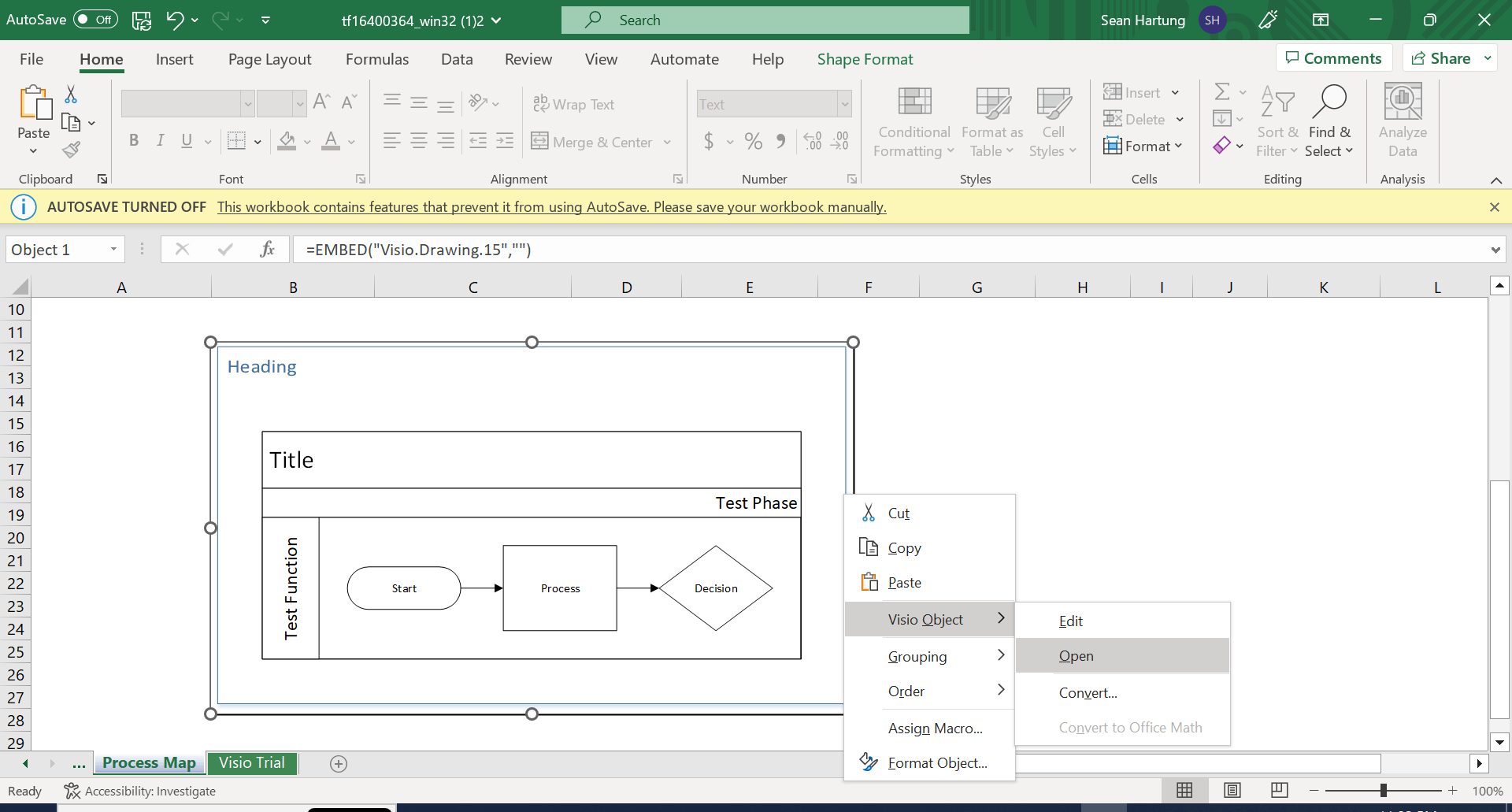Image resolution: width=1512 pixels, height=812 pixels.
Task: Click the Cut scissors icon in Clipboard group
Action: pyautogui.click(x=71, y=95)
